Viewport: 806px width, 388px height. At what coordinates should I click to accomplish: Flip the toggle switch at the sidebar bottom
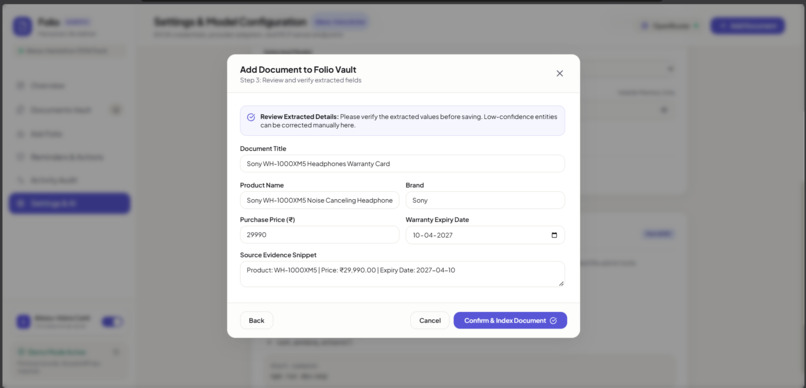[112, 322]
